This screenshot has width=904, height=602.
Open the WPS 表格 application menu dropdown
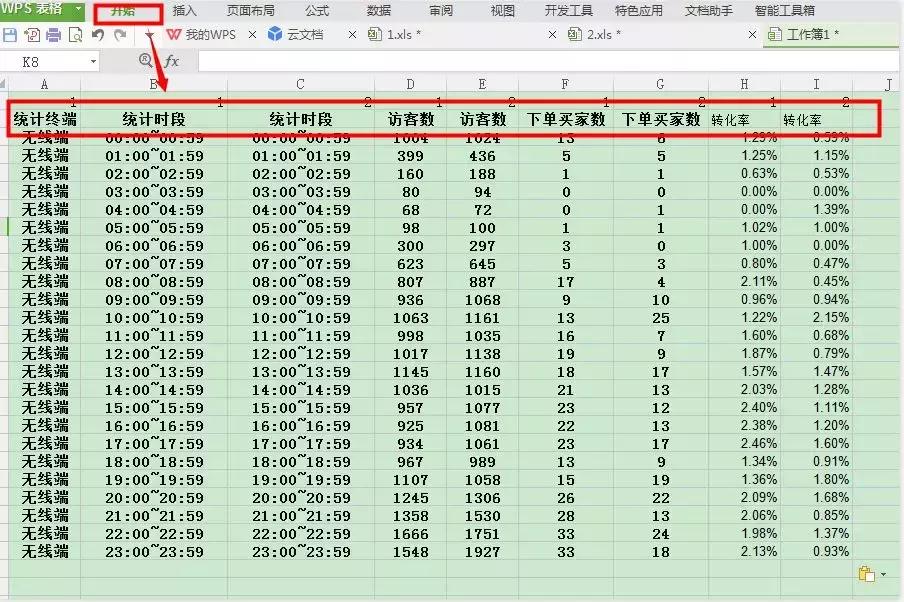pos(43,10)
